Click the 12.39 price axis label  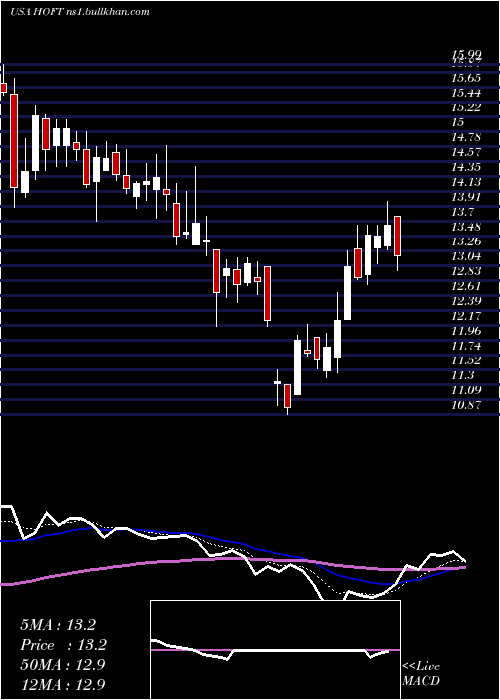click(466, 301)
